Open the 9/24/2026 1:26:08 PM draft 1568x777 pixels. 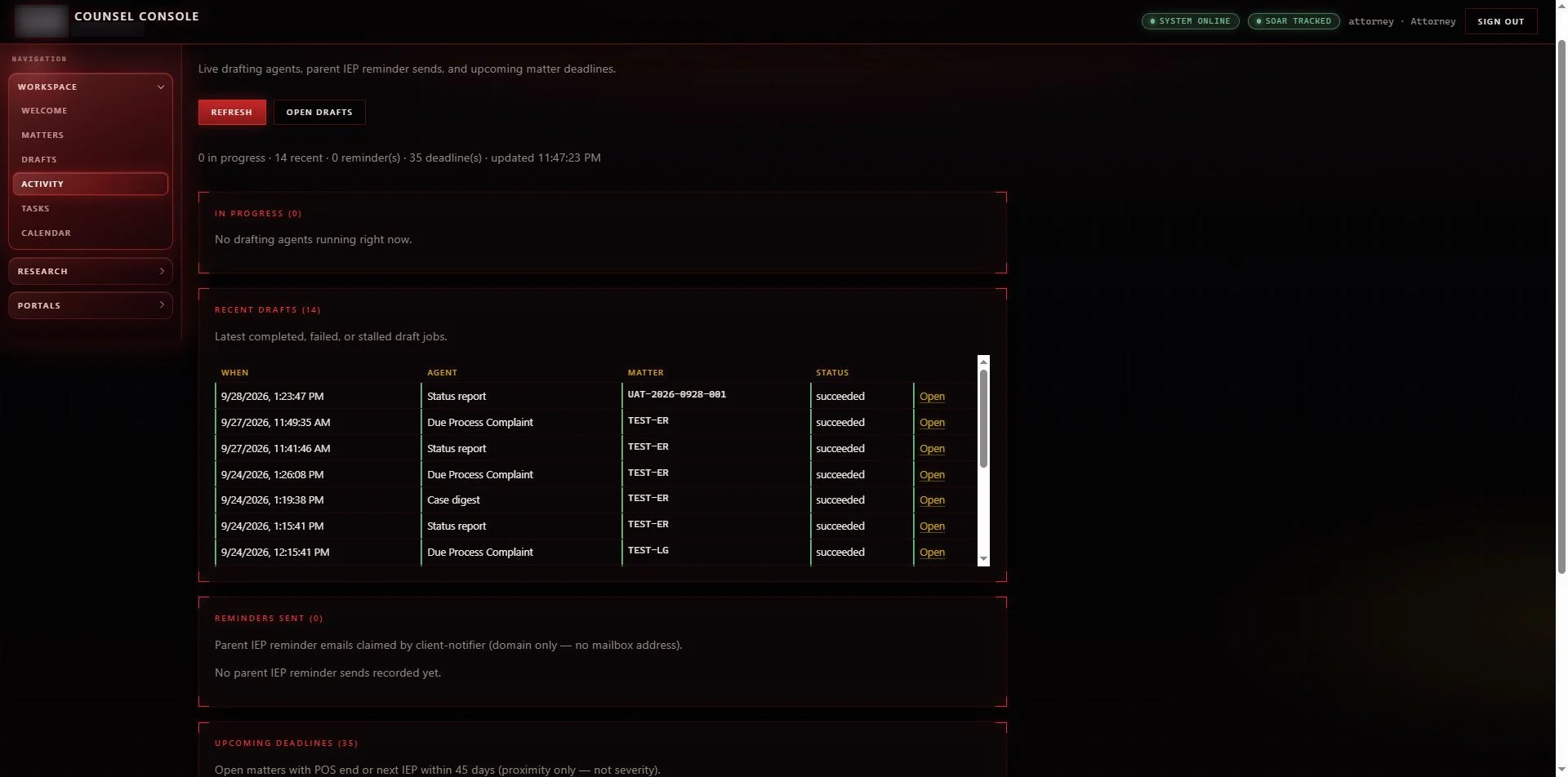[x=932, y=475]
